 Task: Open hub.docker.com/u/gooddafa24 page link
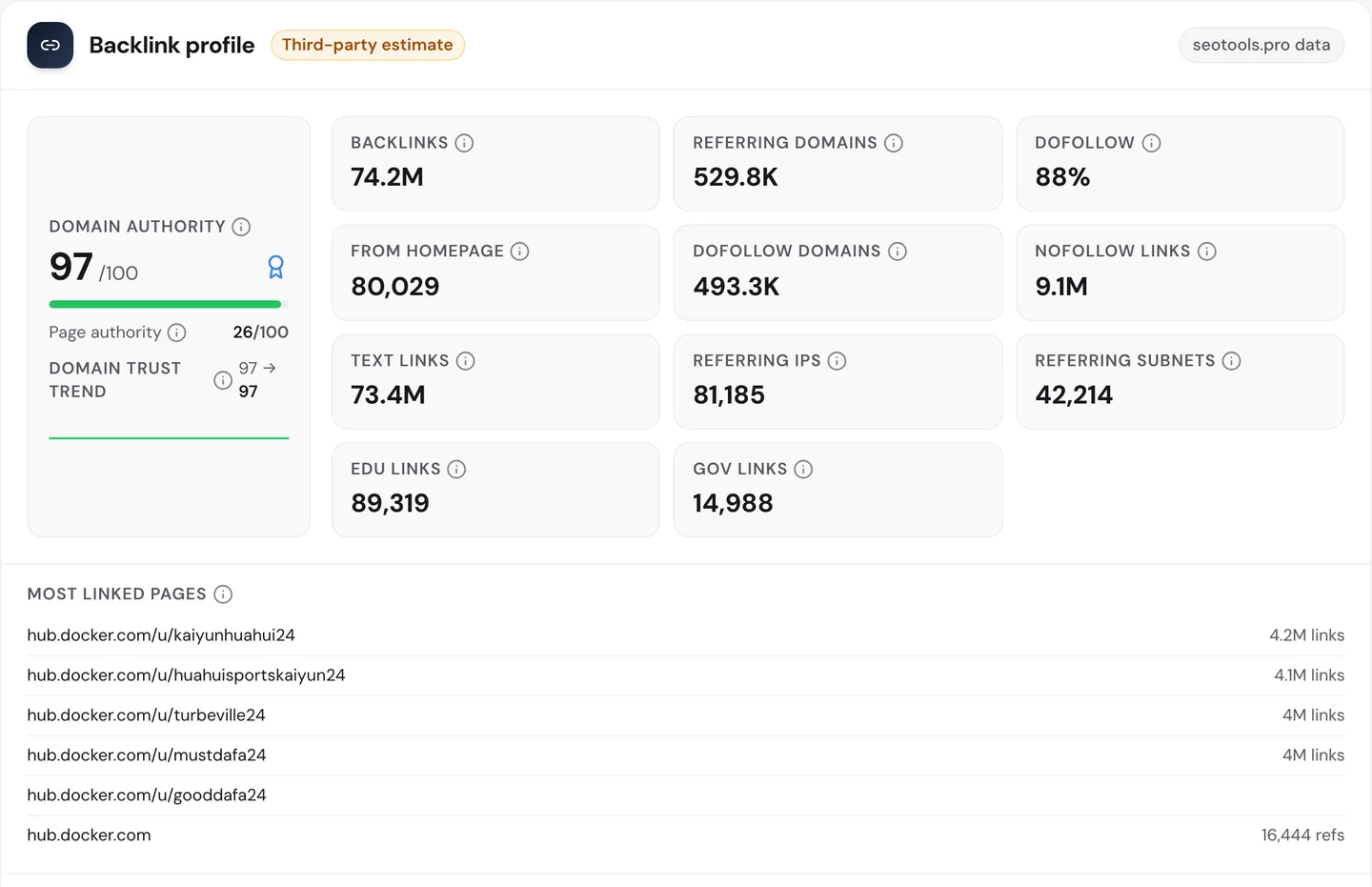[147, 796]
